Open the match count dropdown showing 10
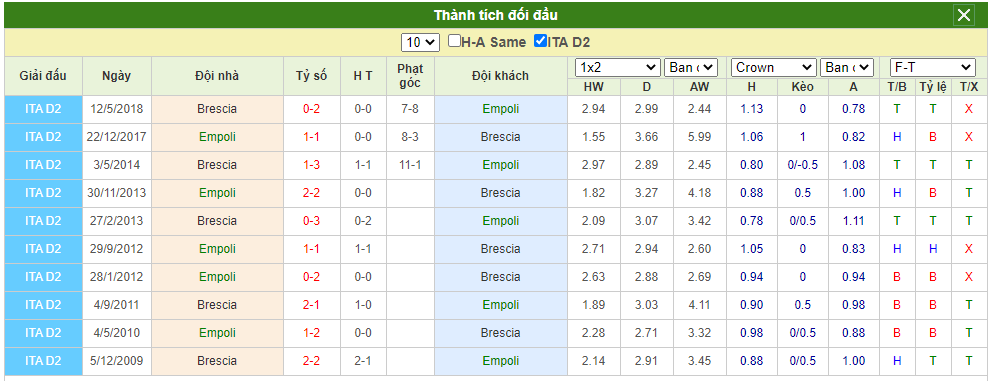 pos(420,42)
